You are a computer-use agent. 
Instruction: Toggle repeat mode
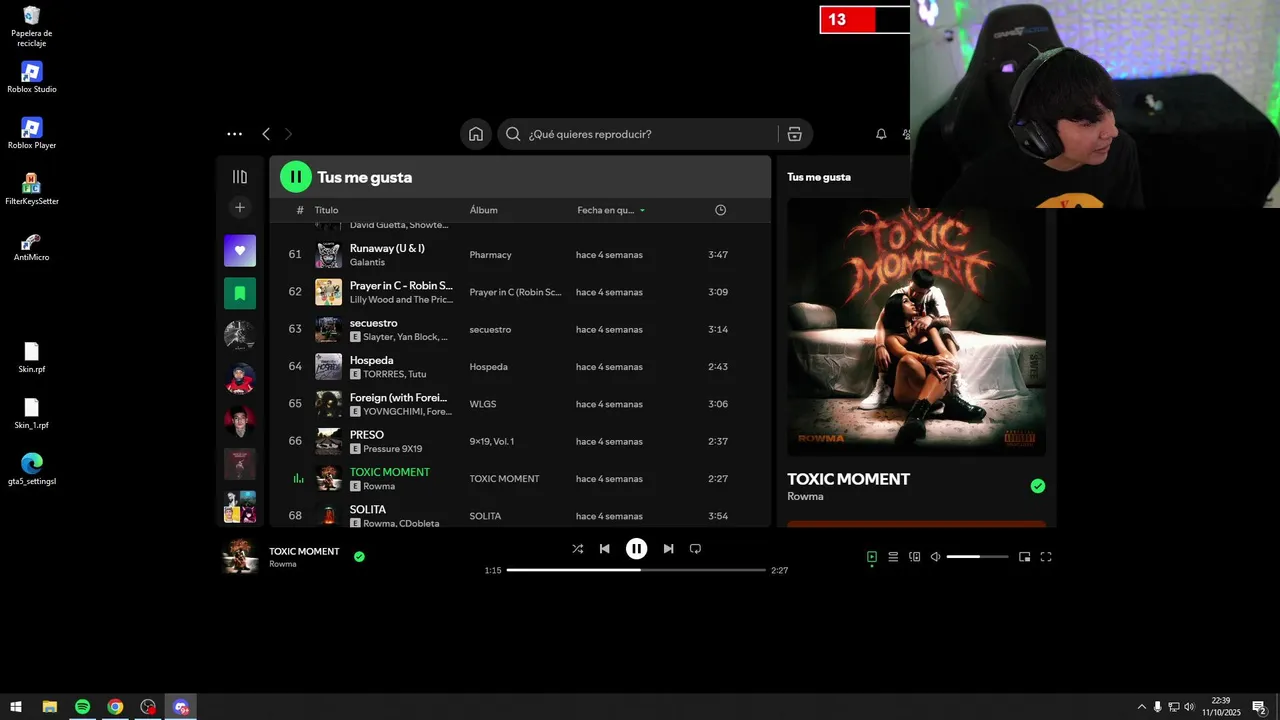pos(695,549)
